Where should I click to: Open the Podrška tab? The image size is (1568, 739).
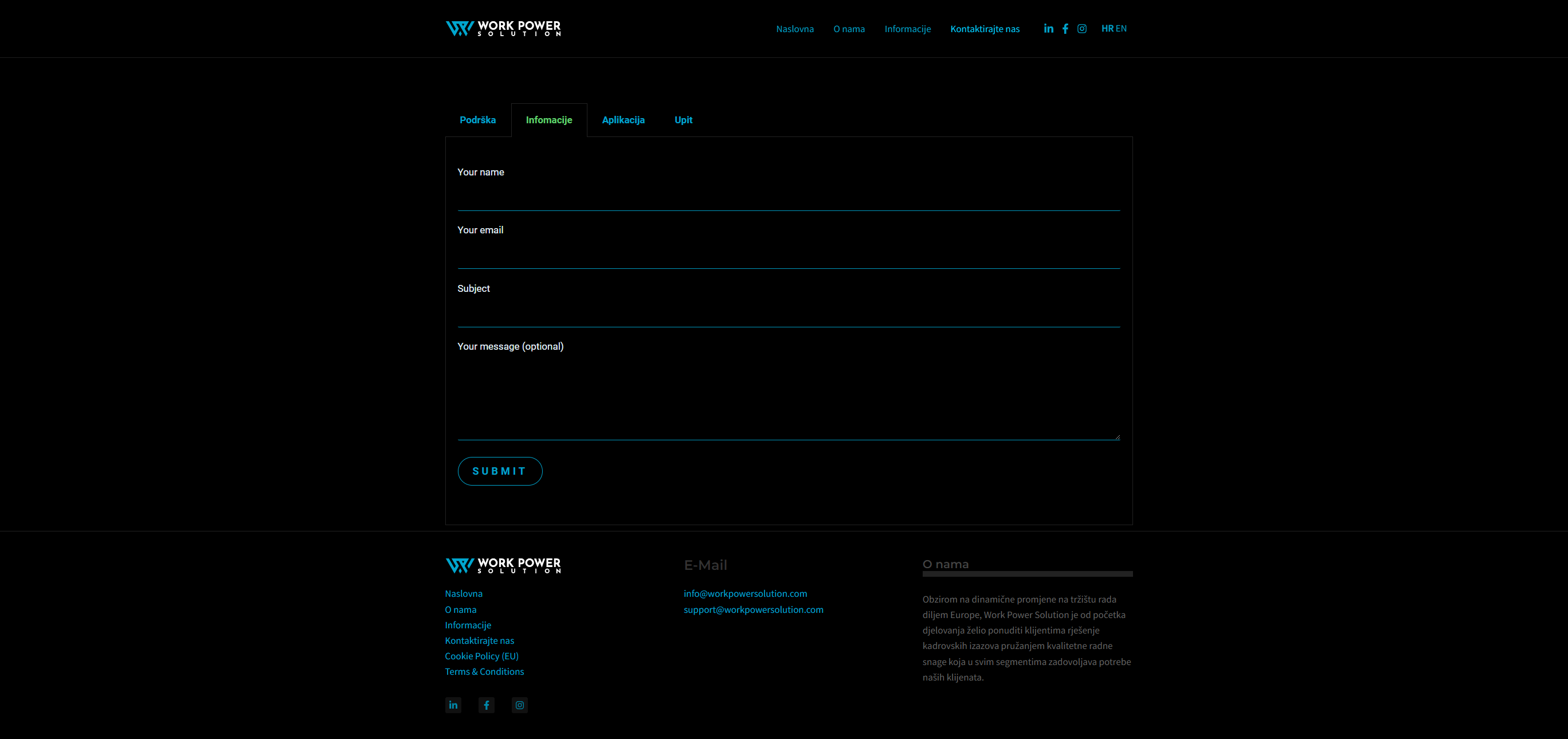tap(477, 120)
